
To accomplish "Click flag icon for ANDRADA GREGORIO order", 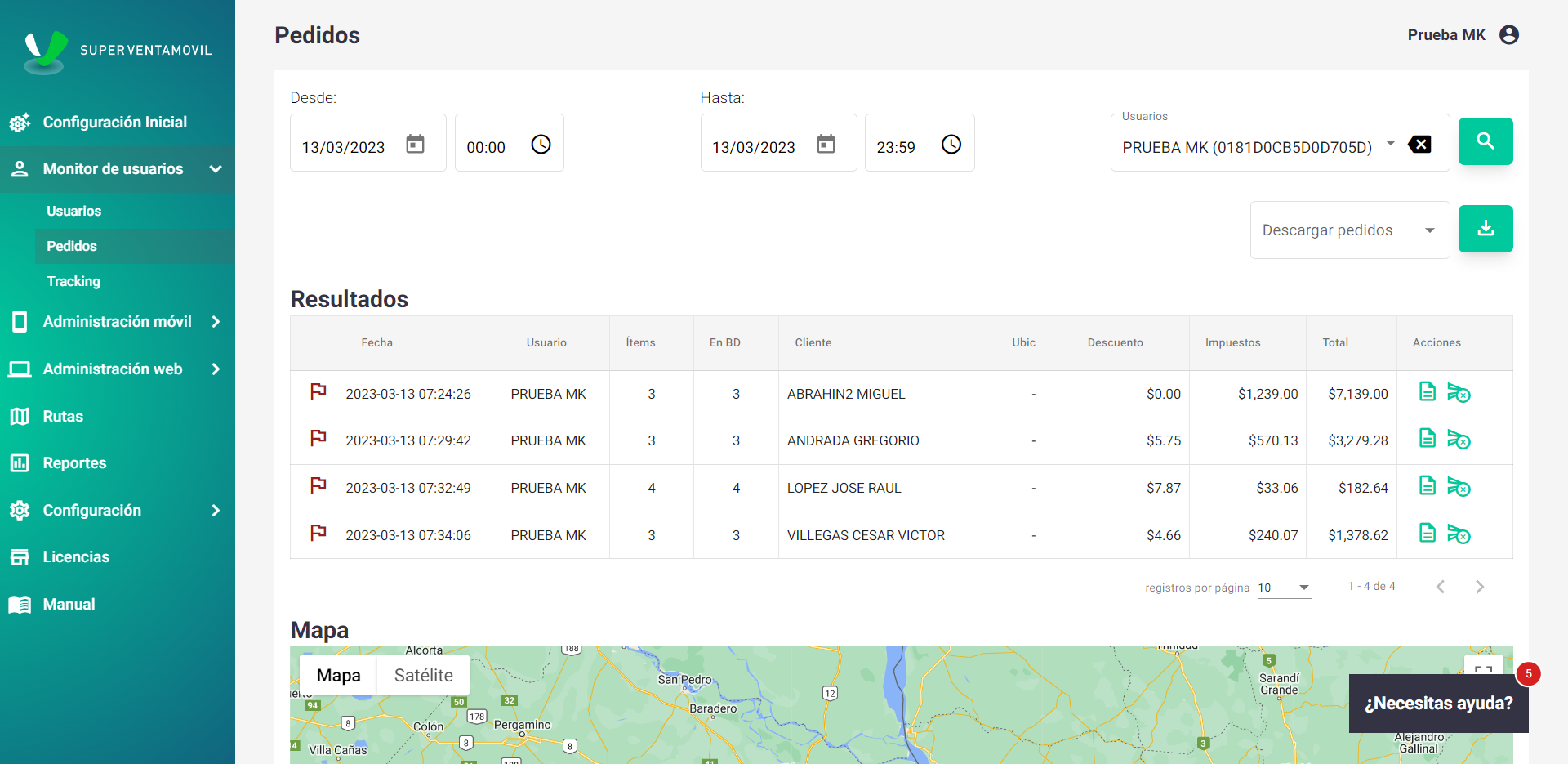I will click(318, 439).
